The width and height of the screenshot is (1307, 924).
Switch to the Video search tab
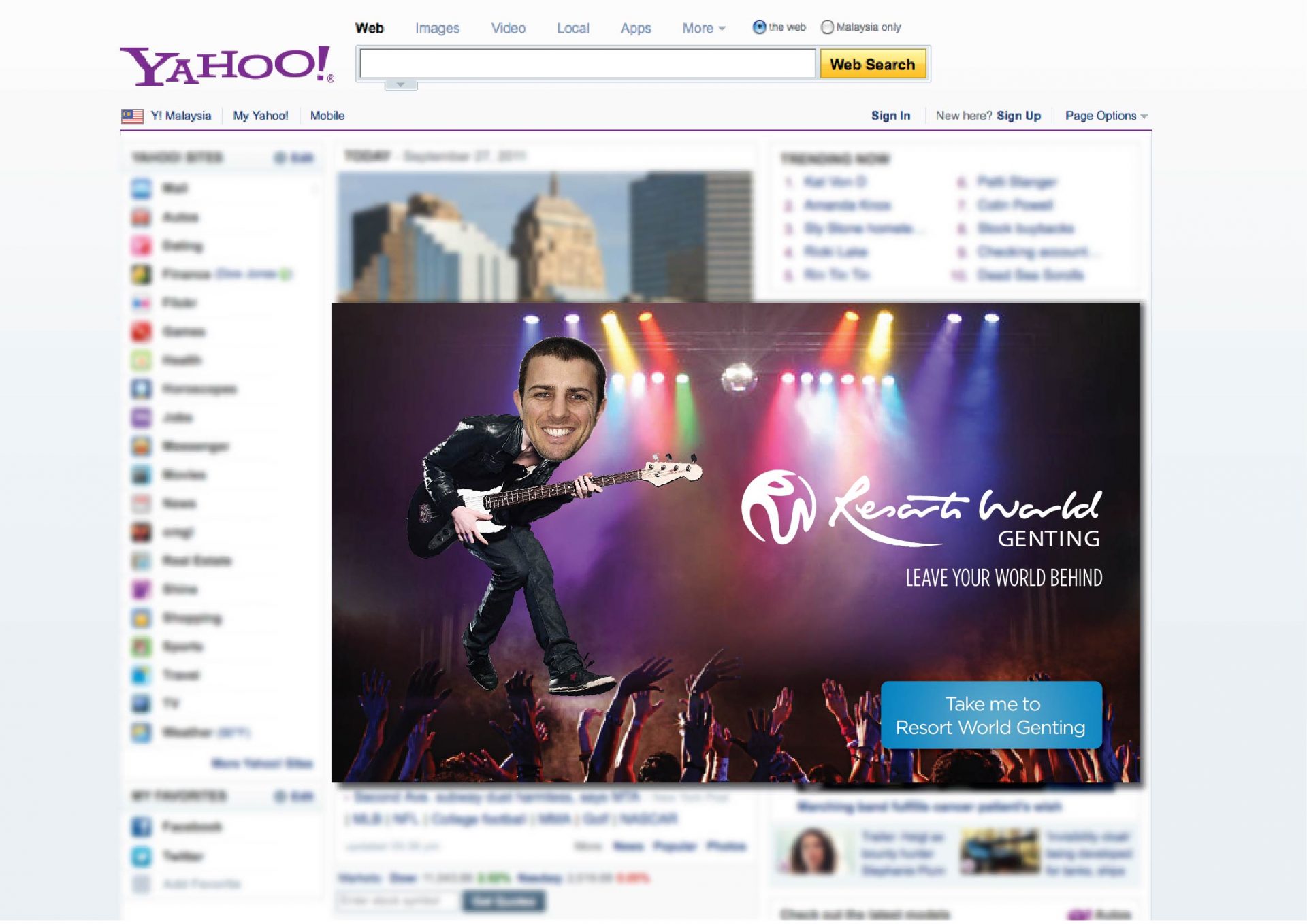508,28
